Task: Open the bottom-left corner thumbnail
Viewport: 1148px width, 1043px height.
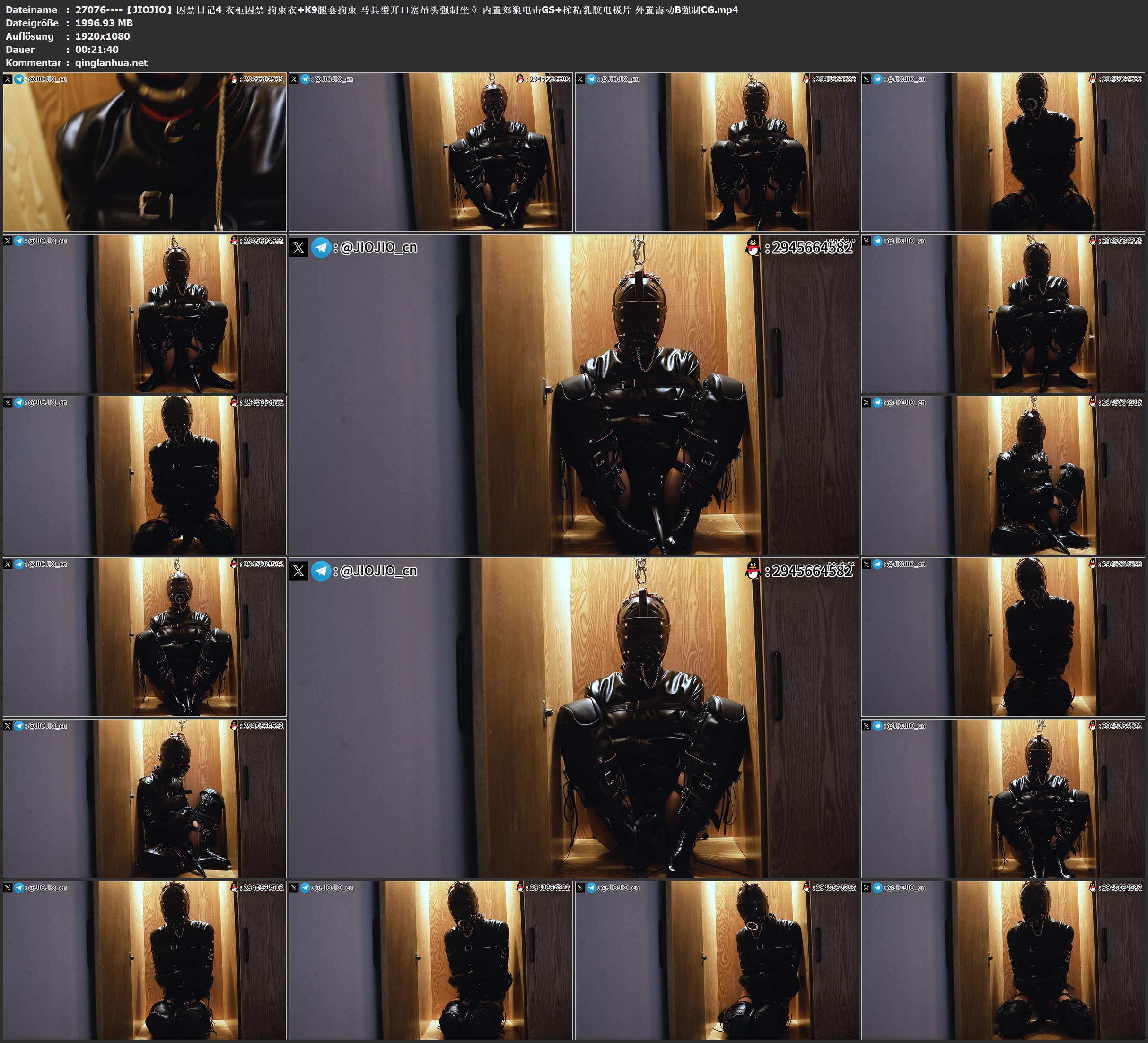Action: (x=145, y=960)
